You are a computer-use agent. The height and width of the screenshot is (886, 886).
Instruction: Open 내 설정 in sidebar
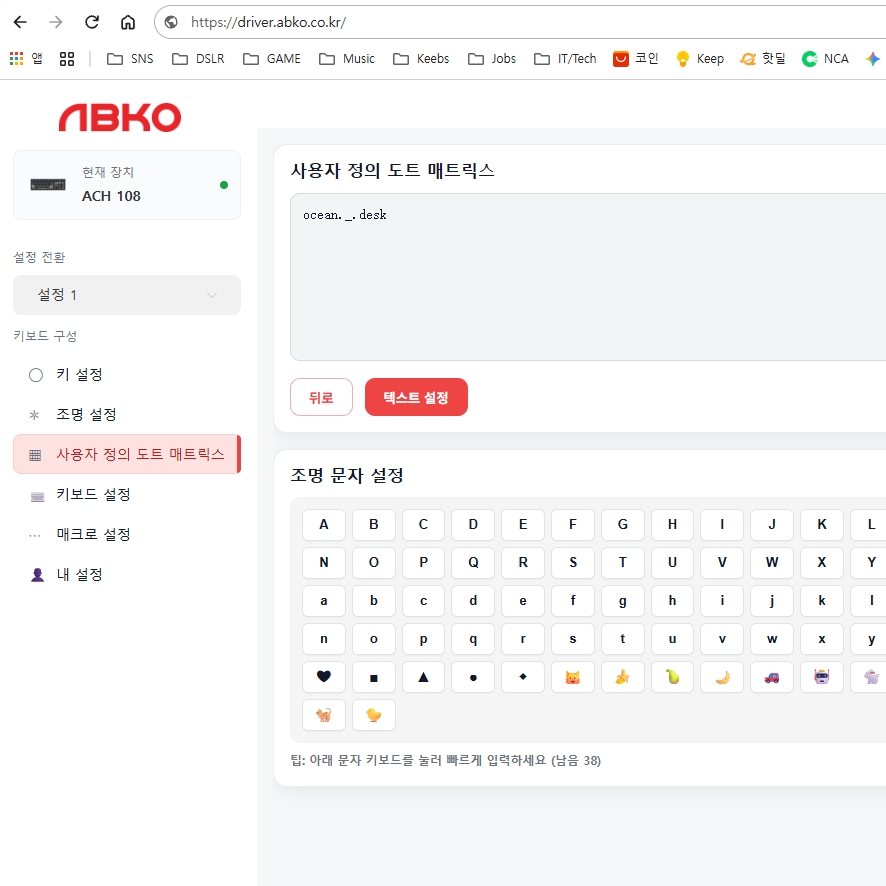click(127, 575)
